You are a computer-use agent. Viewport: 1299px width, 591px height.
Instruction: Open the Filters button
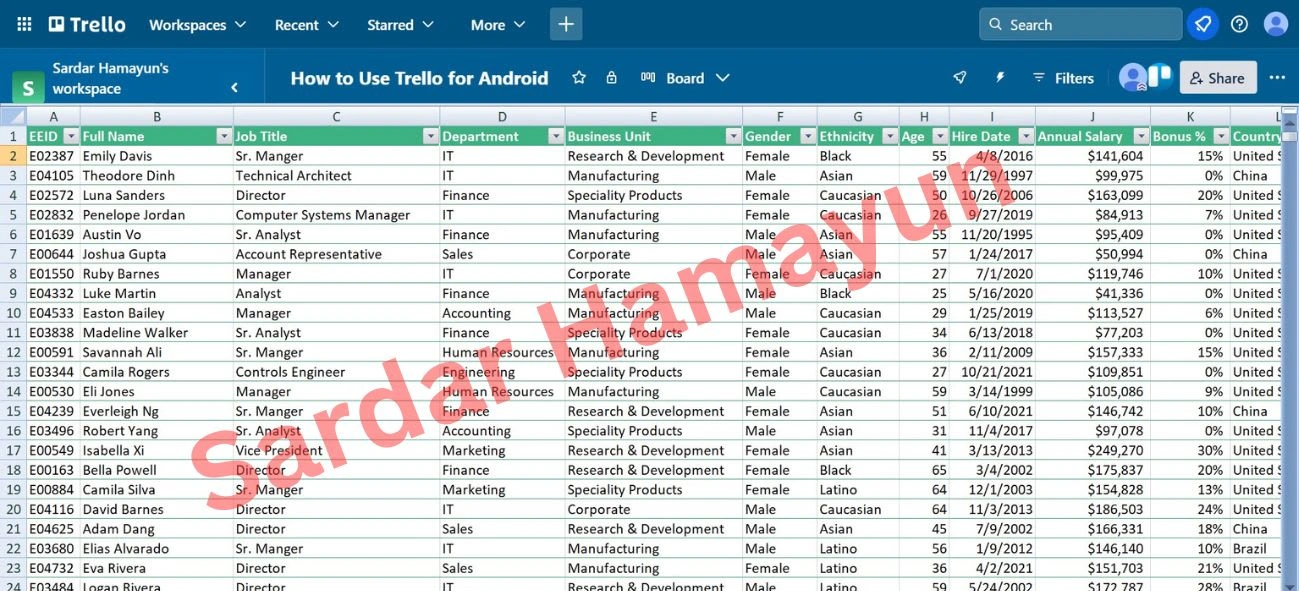click(1063, 78)
